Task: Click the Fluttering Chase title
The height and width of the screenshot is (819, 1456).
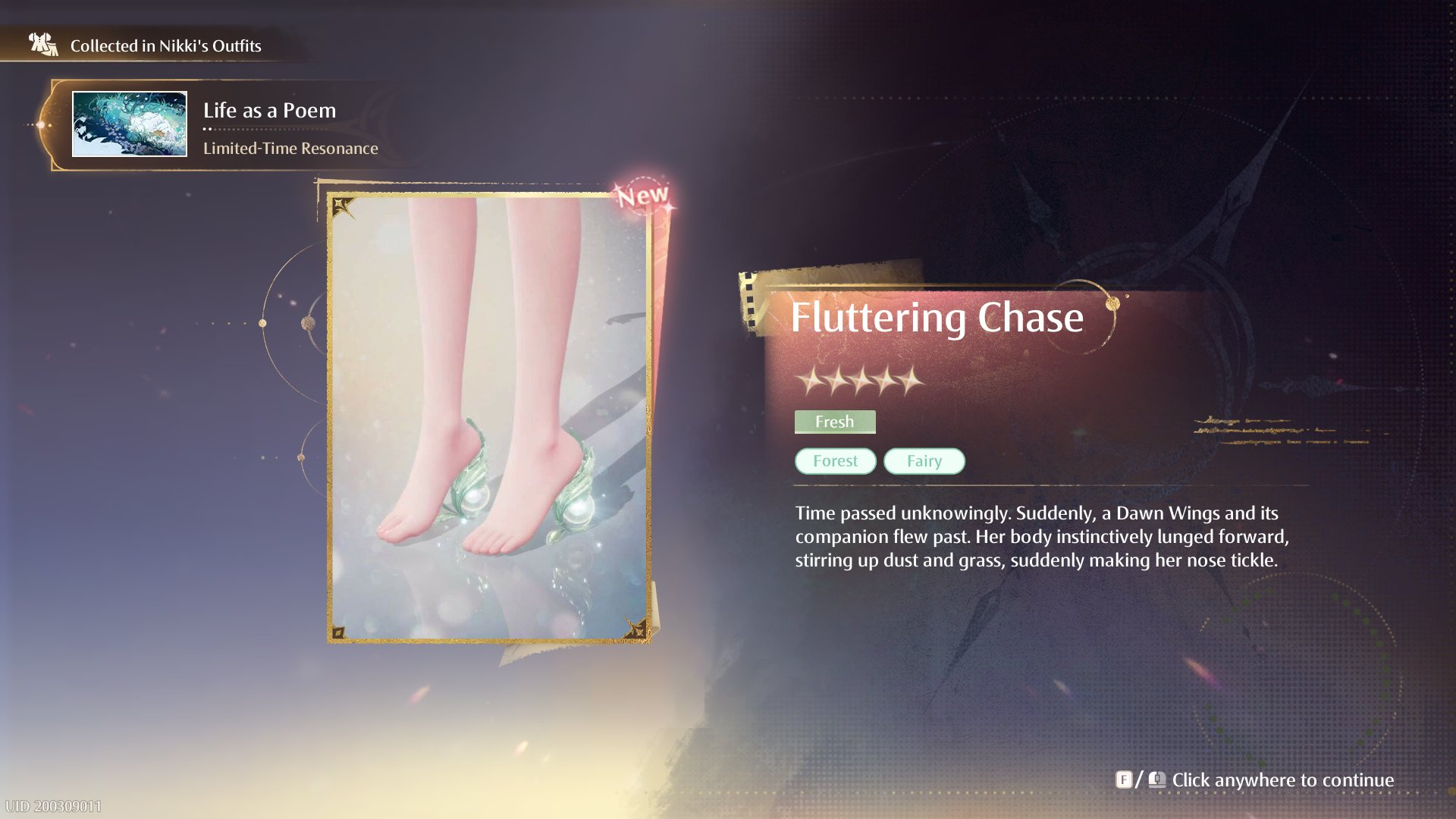Action: click(x=937, y=317)
